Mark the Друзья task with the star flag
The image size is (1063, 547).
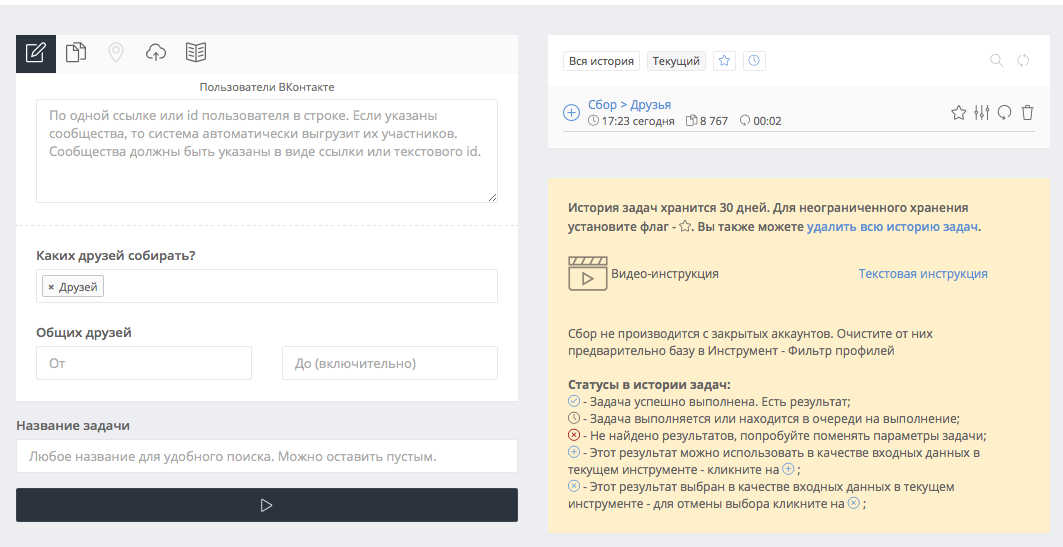958,113
